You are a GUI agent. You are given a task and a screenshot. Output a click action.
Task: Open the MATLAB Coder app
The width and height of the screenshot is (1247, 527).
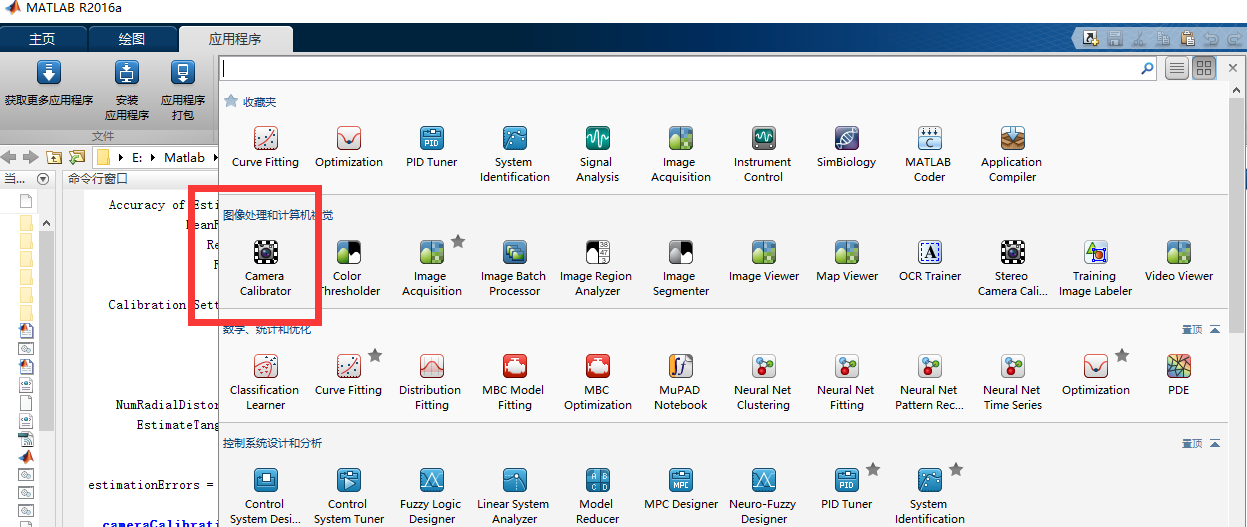coord(929,154)
